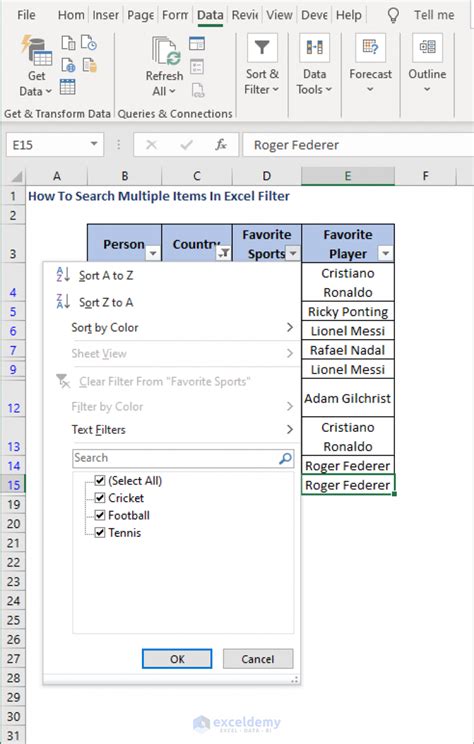Open the Outline group icon

(428, 48)
